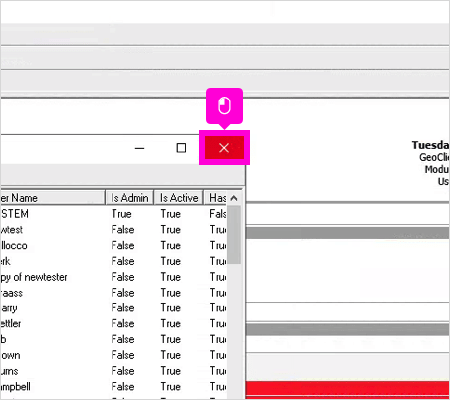Select the row ending in own

[x=113, y=355]
